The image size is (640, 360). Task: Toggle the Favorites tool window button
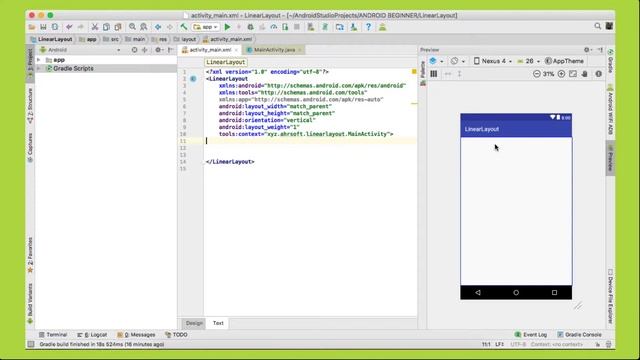point(30,255)
